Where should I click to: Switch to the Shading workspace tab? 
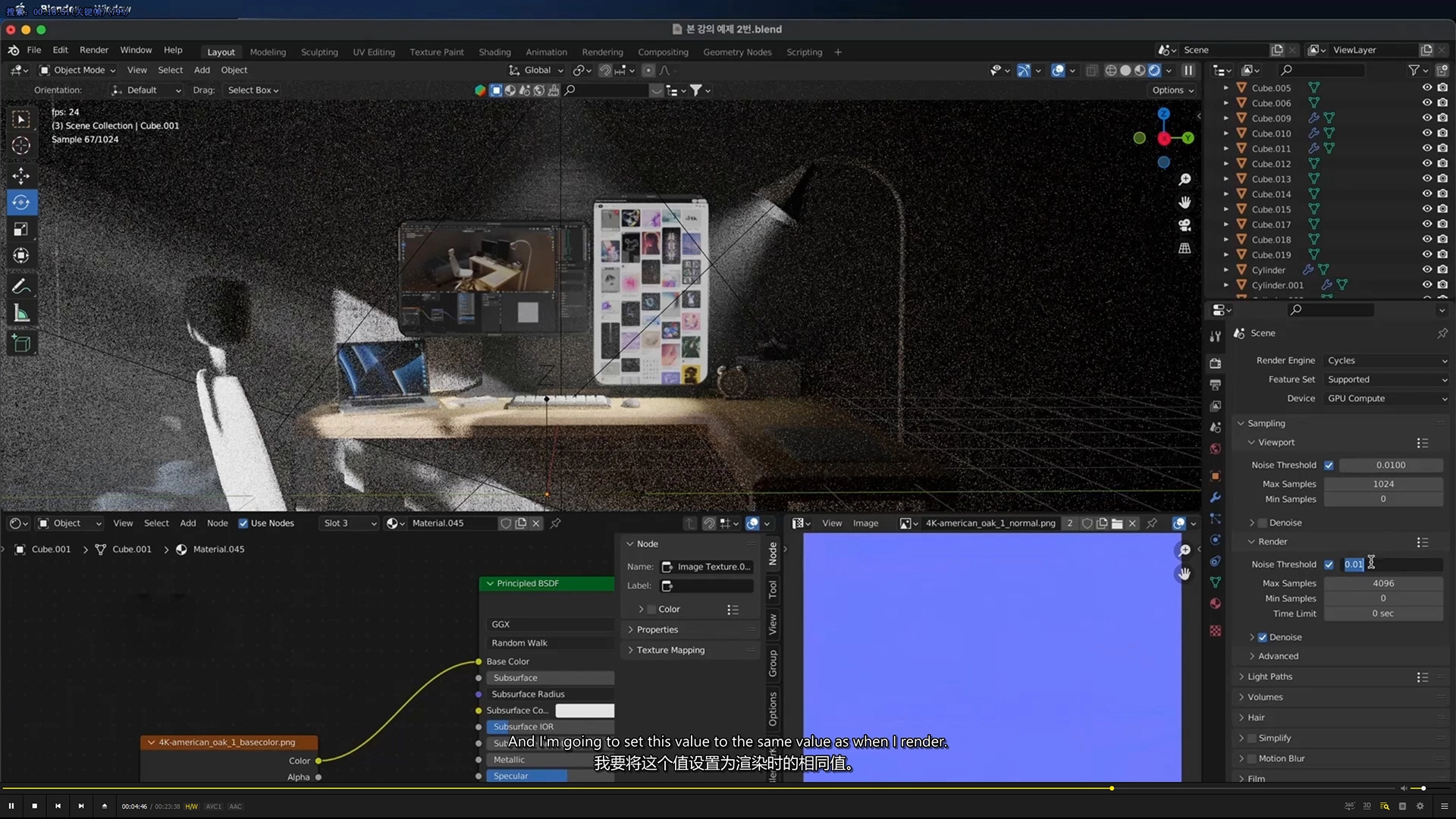pyautogui.click(x=494, y=52)
